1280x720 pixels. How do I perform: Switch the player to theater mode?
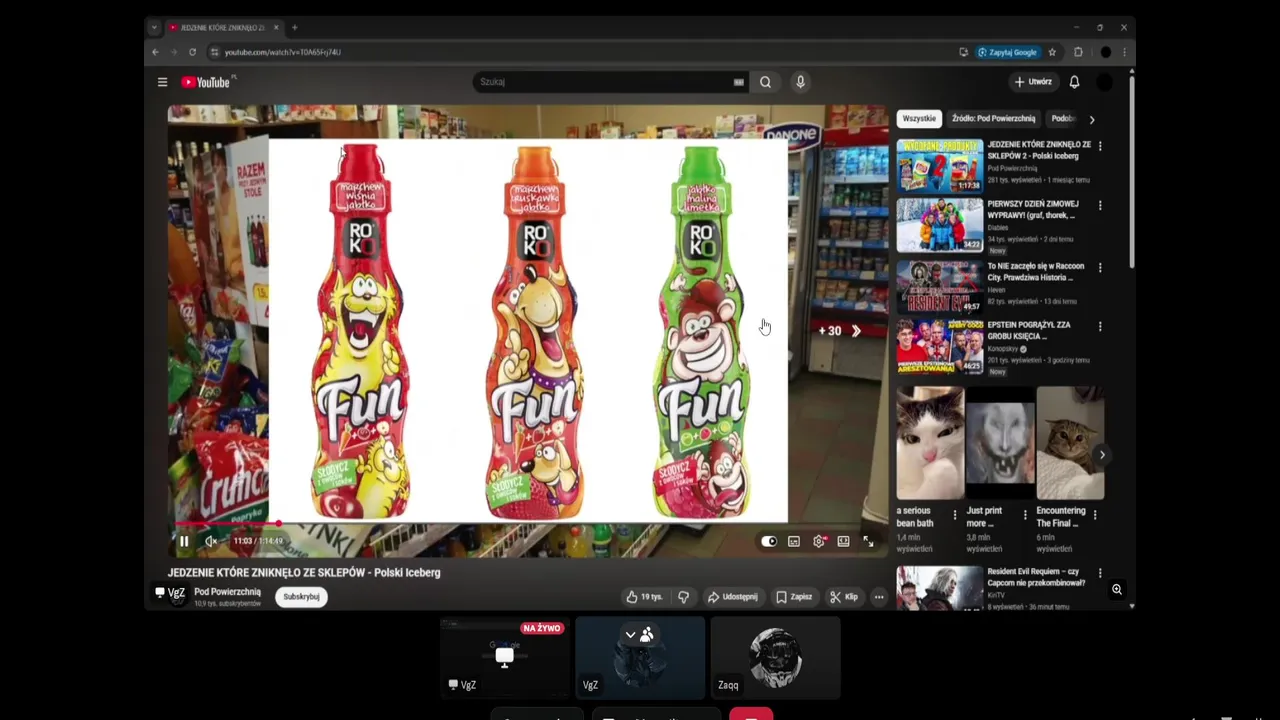[x=844, y=541]
